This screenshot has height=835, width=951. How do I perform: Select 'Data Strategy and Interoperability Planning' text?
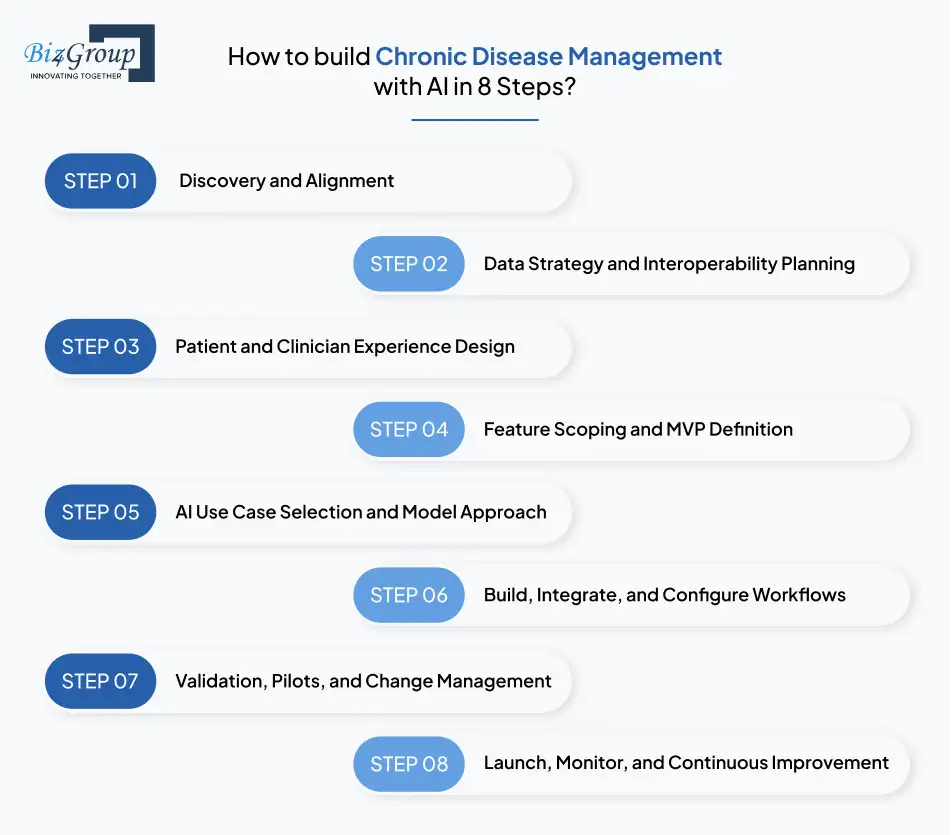(669, 264)
